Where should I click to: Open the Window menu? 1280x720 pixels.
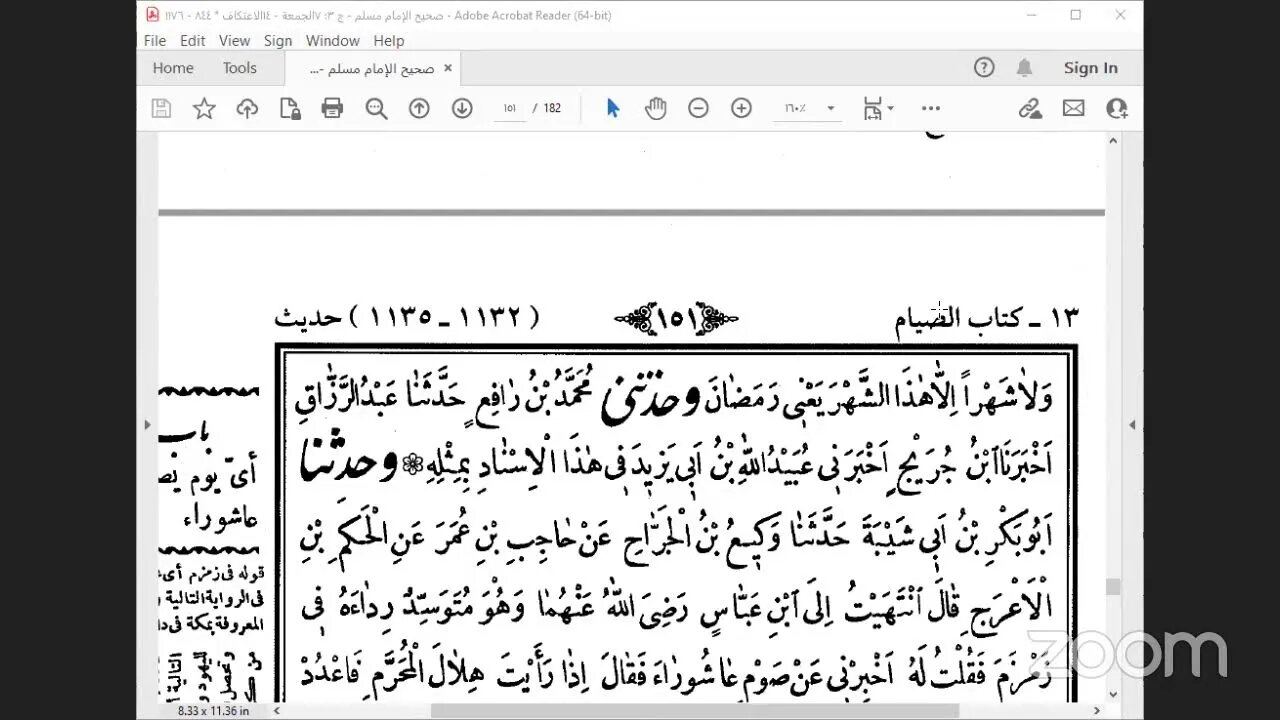pos(333,41)
